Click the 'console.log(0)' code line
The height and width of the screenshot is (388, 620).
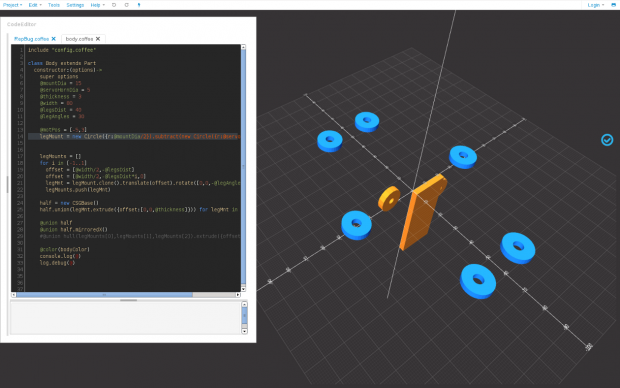[x=60, y=256]
